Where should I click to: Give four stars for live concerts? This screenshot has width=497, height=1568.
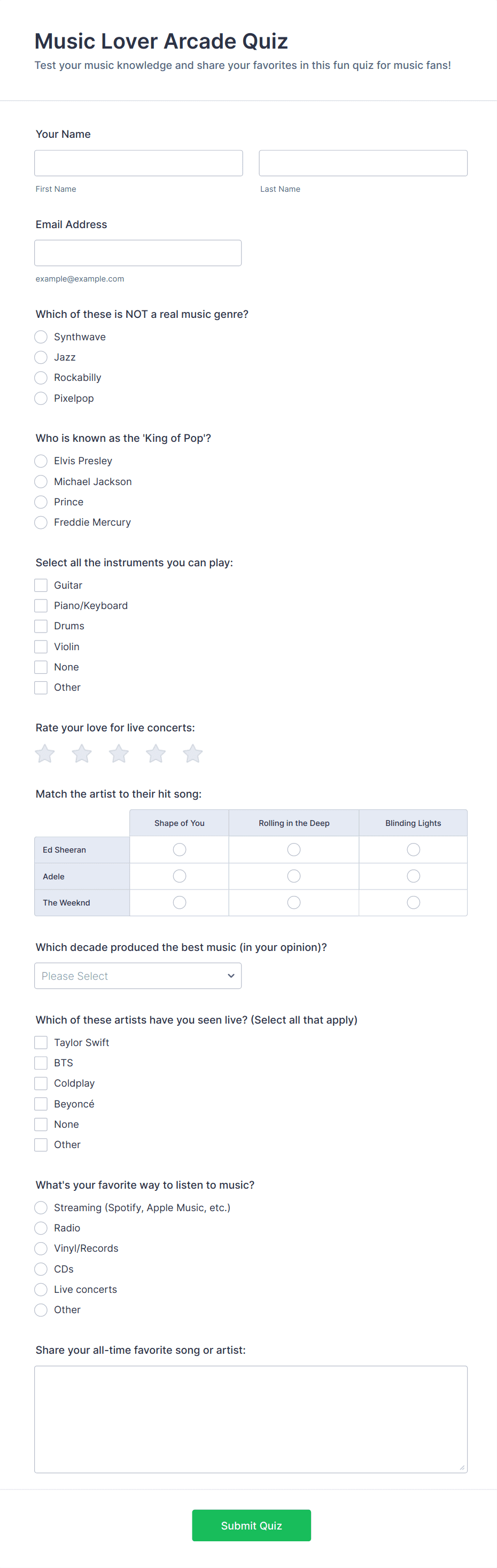(x=156, y=754)
